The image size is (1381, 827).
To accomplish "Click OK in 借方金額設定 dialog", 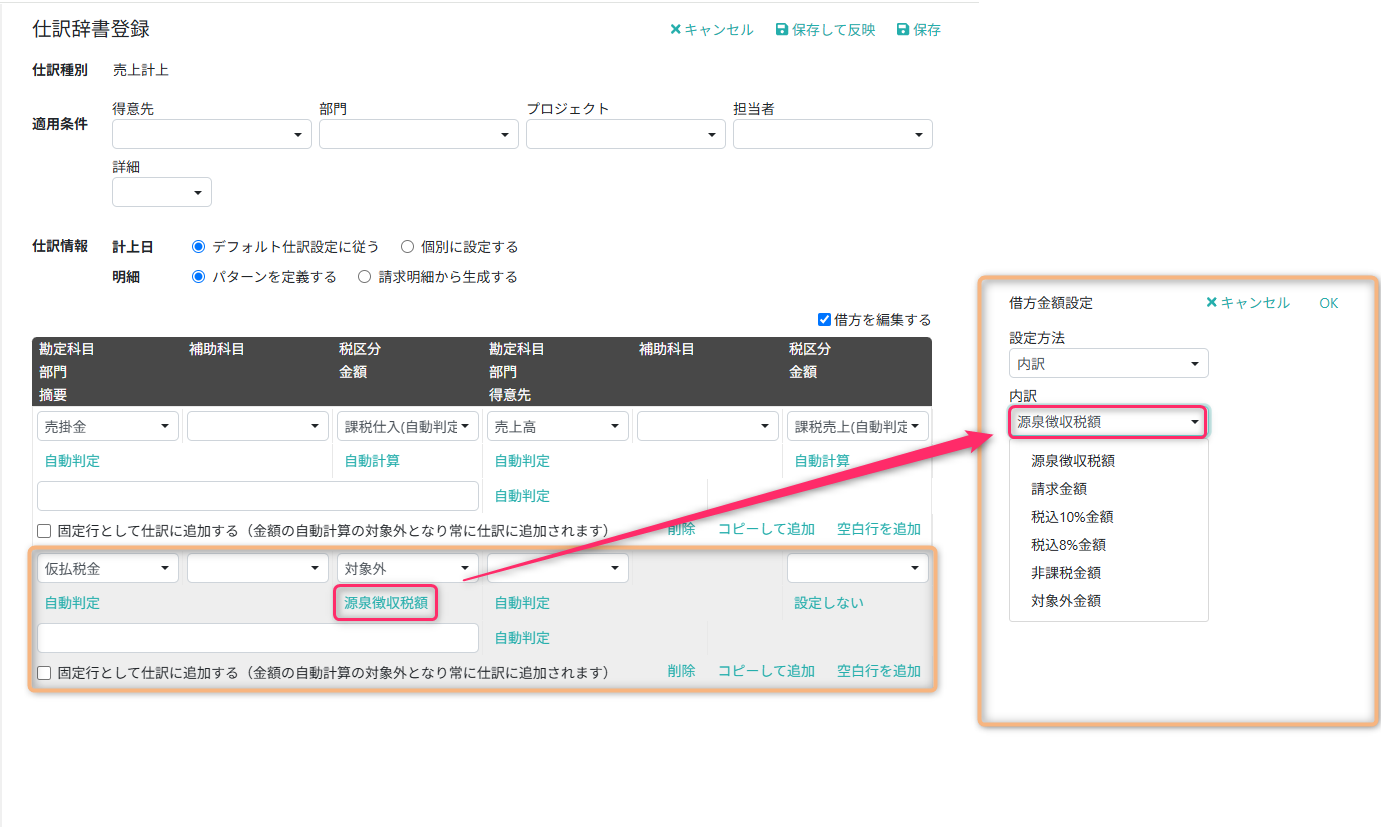I will pos(1328,303).
